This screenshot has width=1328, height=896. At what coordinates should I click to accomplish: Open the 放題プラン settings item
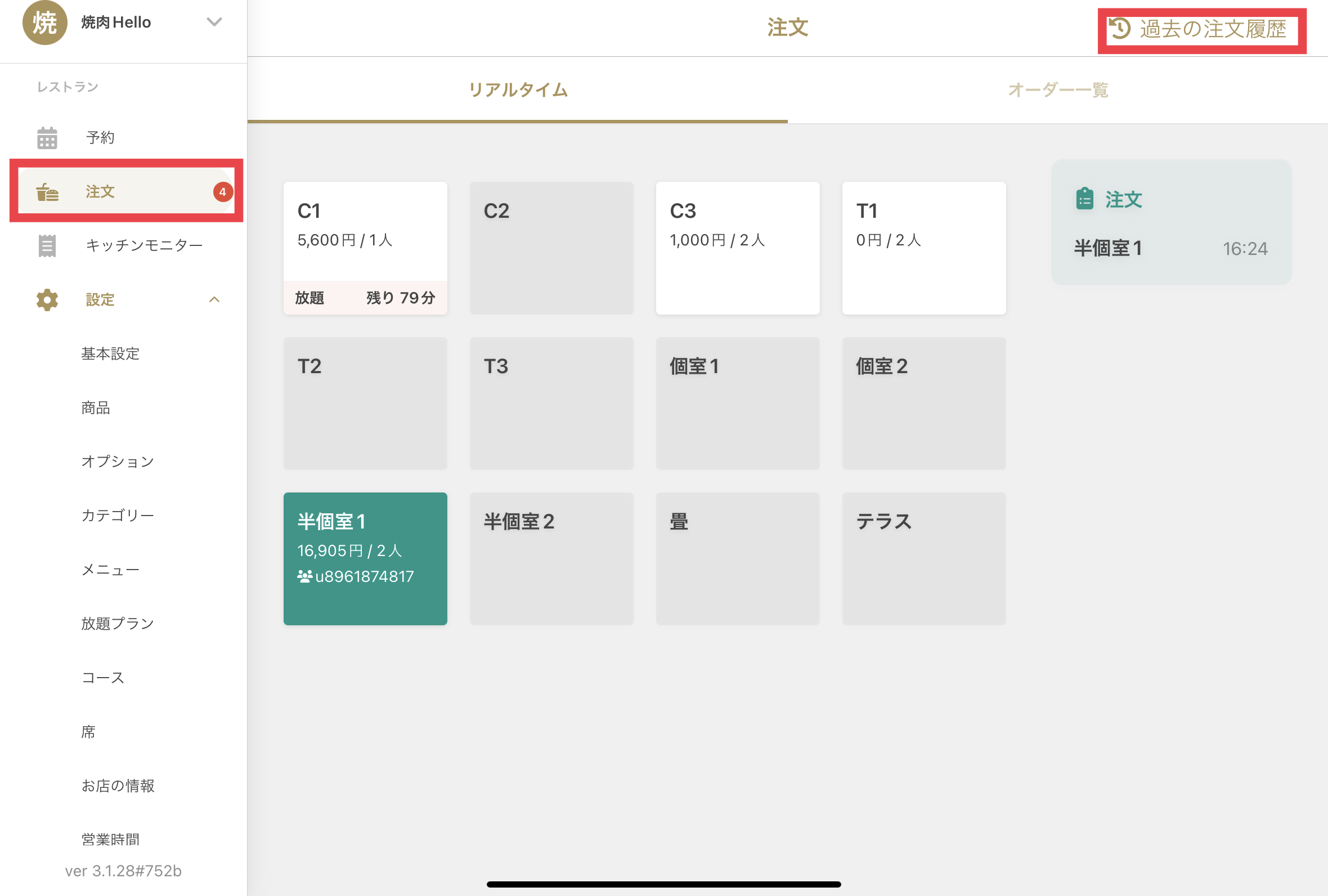pyautogui.click(x=117, y=623)
